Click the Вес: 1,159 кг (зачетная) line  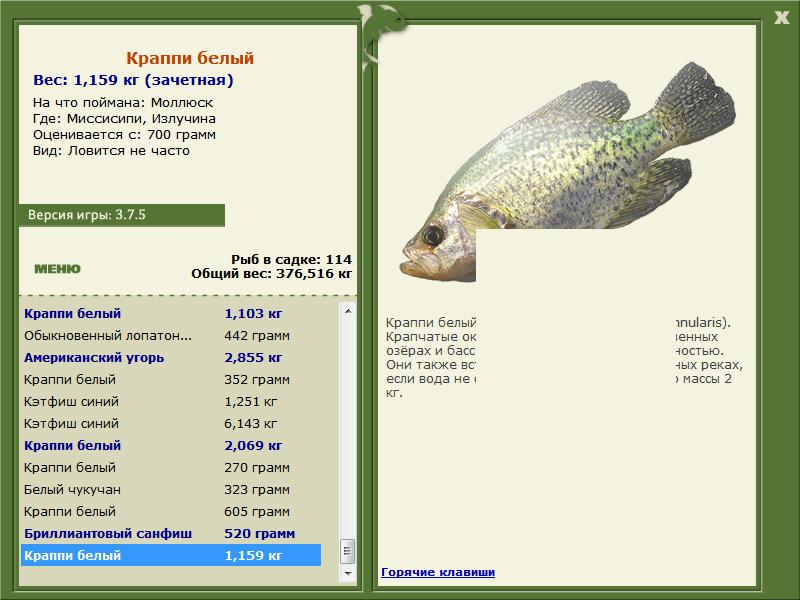tap(133, 80)
